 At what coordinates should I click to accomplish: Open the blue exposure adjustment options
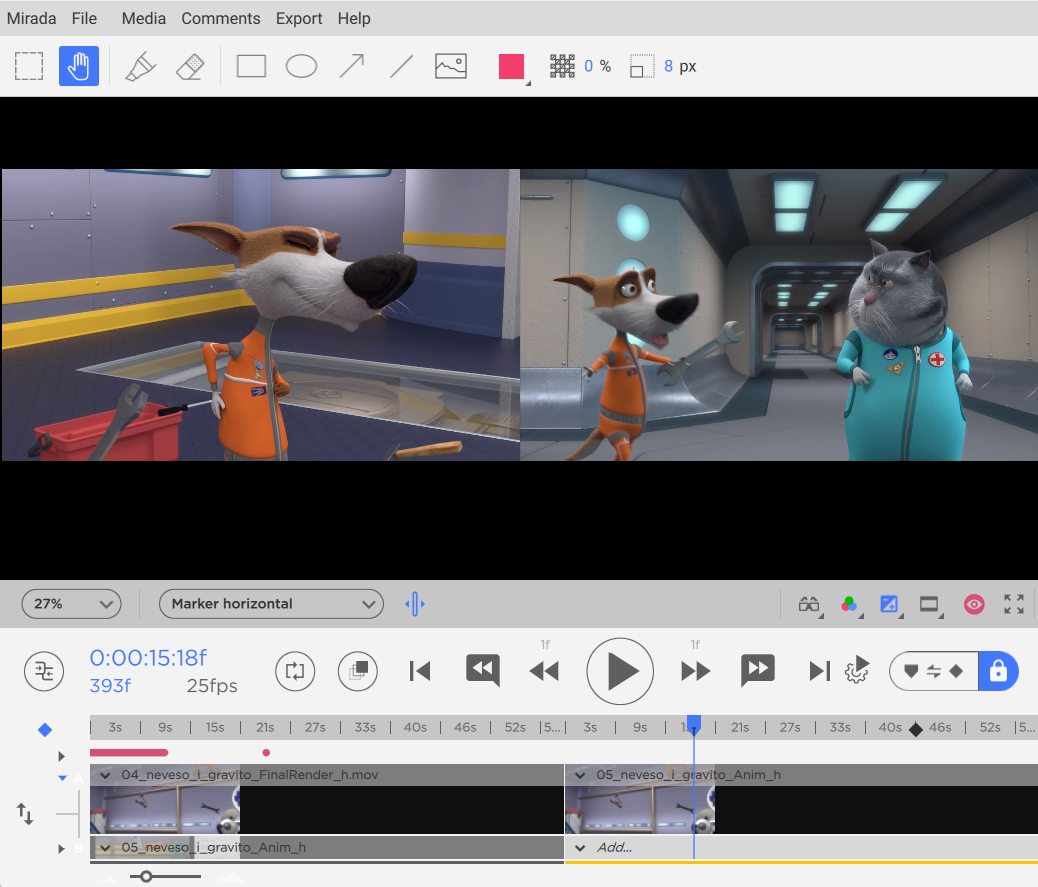[x=888, y=604]
